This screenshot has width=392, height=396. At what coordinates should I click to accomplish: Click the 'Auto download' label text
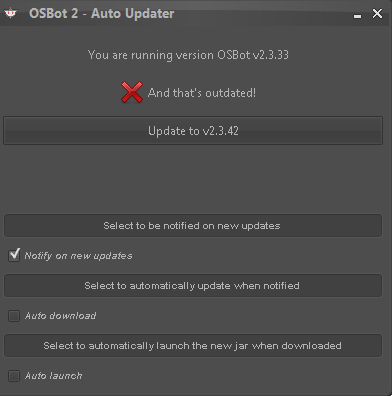click(60, 316)
